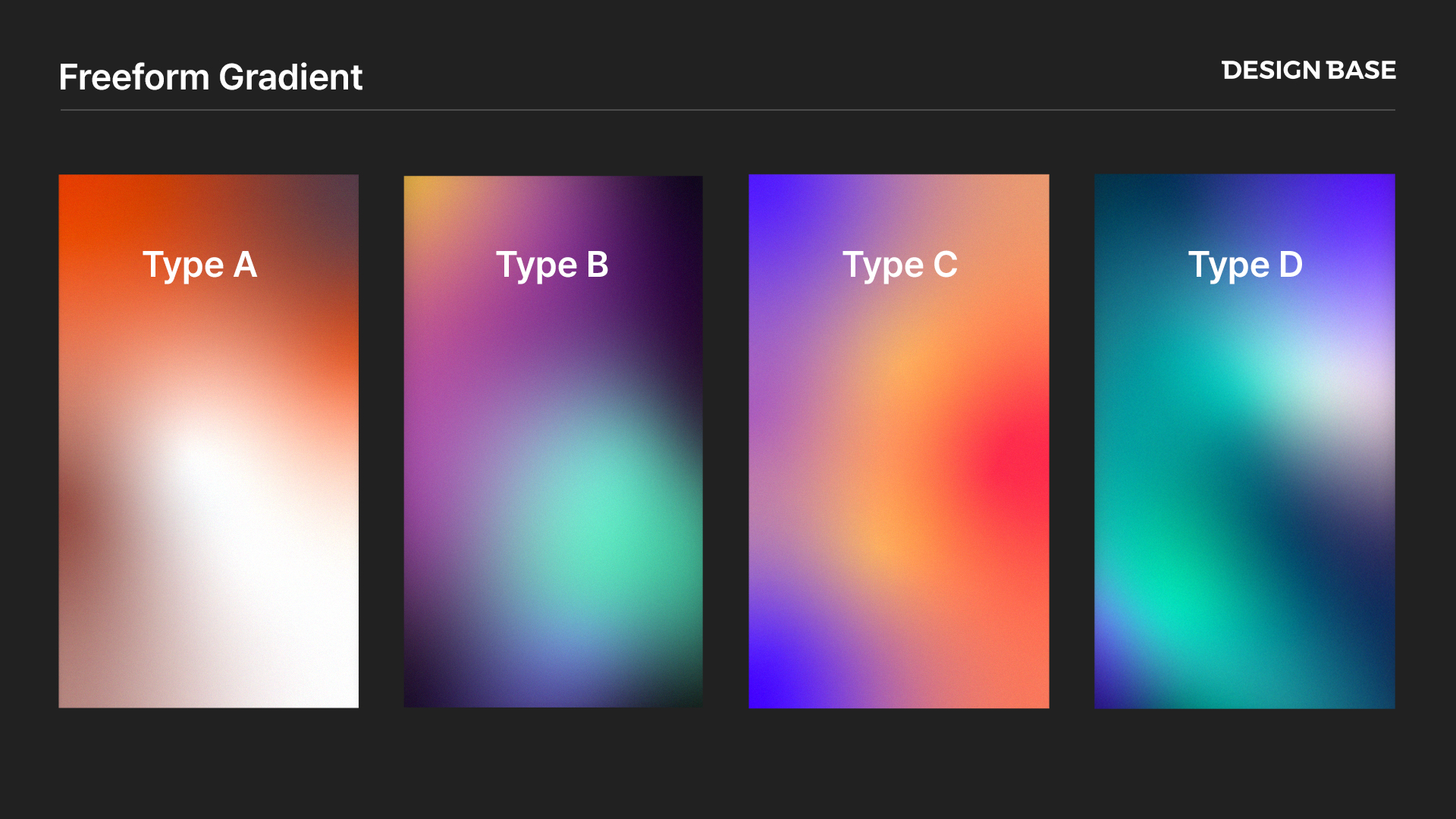Click the Type B label text
Viewport: 1456px width, 819px height.
coord(552,265)
